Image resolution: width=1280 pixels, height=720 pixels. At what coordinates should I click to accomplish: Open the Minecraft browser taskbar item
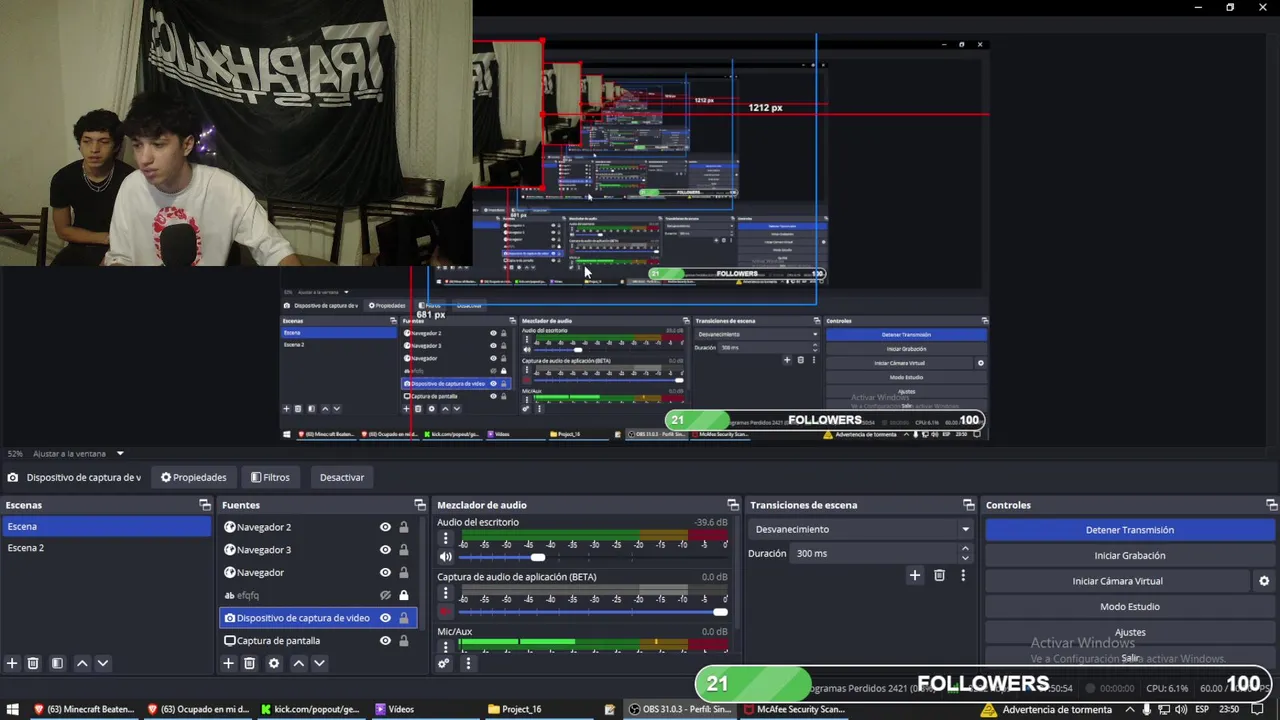tap(84, 709)
